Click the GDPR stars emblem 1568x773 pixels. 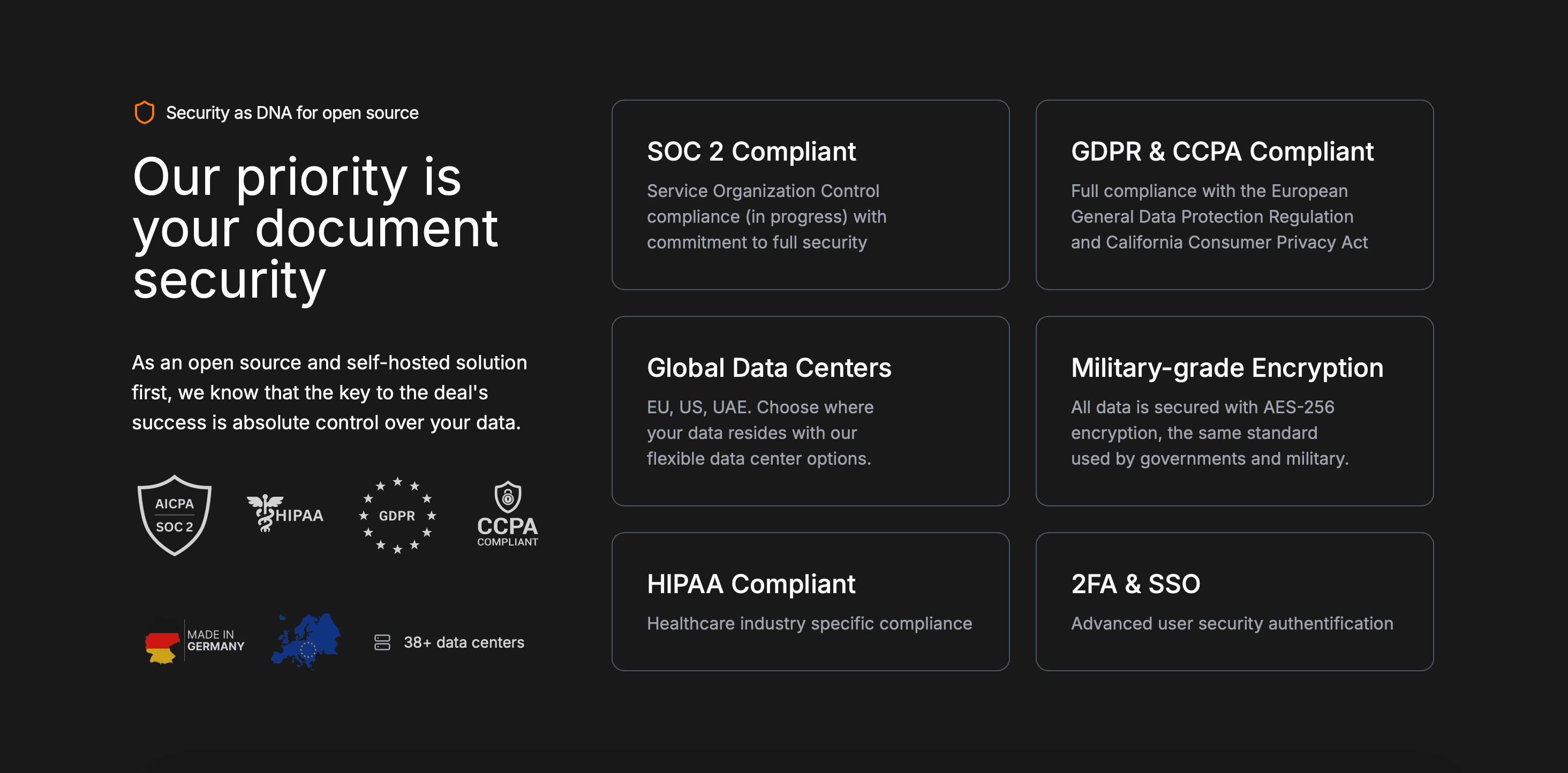pos(397,516)
